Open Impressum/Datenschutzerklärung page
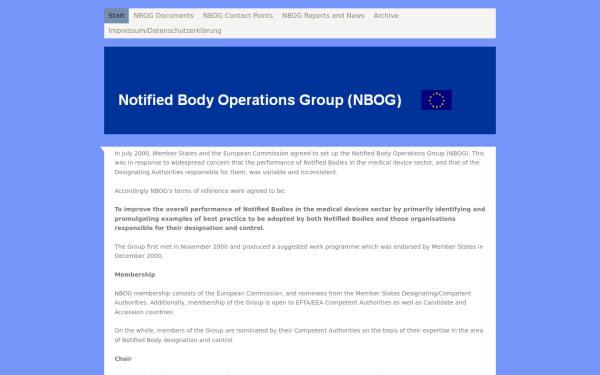Screen dimensions: 600x375 click(x=165, y=31)
